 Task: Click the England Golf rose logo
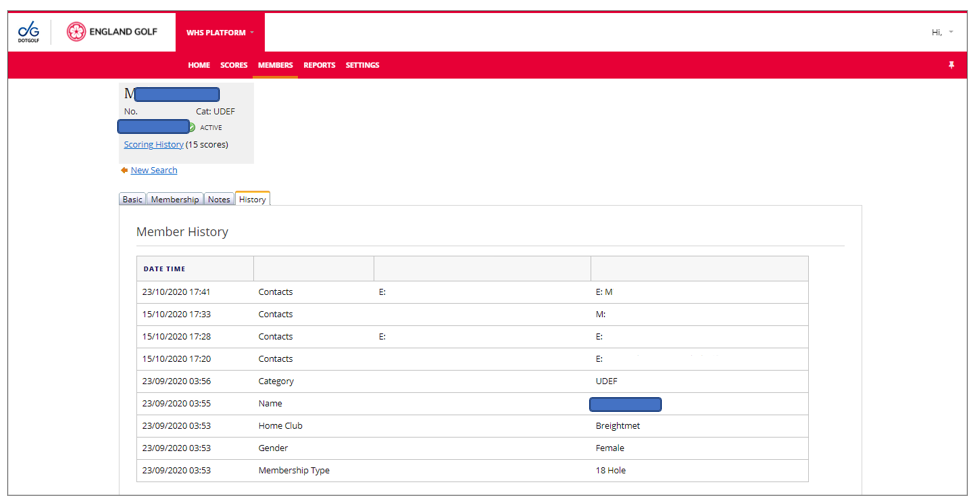76,32
